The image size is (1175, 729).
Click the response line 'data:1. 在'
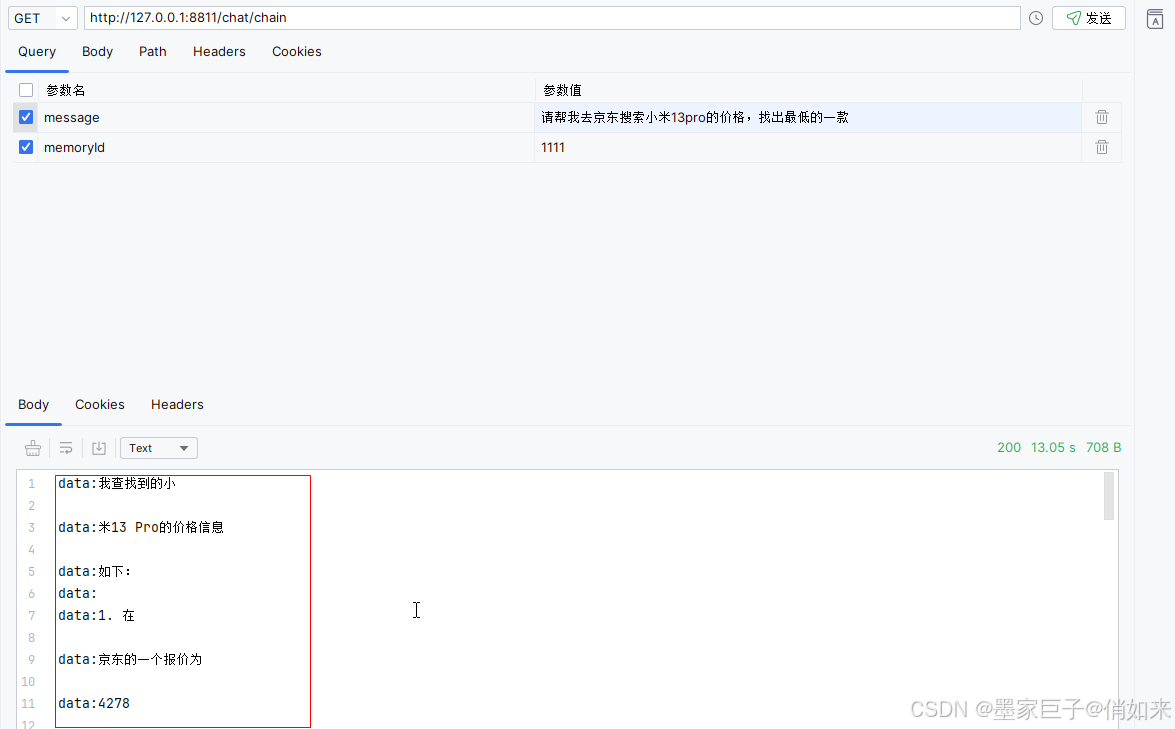97,616
